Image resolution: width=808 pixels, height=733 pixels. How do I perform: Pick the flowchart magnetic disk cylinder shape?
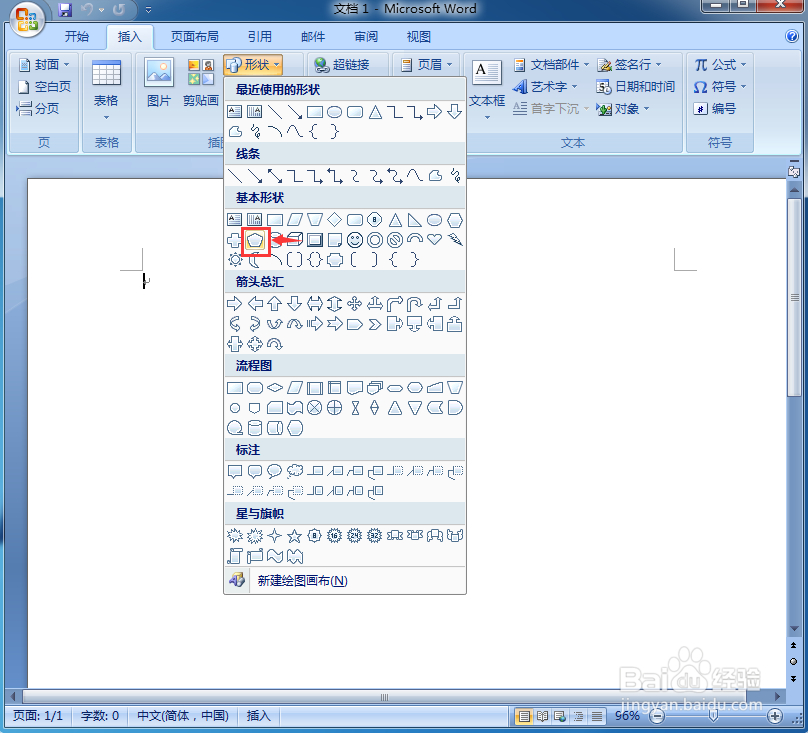coord(255,428)
